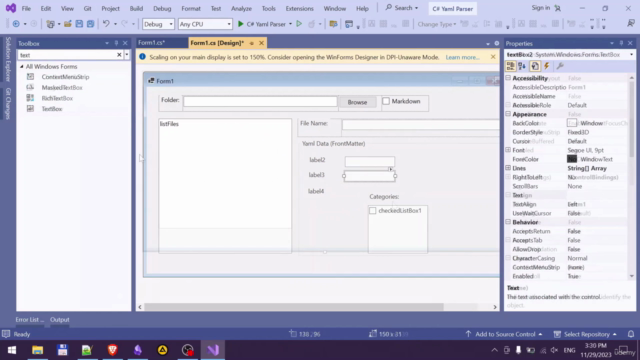Click the Brave browser taskbar icon
640x360 pixels.
point(113,350)
